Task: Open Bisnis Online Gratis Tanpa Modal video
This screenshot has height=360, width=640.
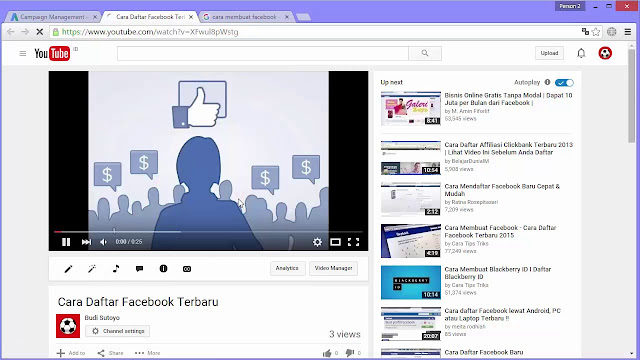Action: (x=508, y=99)
